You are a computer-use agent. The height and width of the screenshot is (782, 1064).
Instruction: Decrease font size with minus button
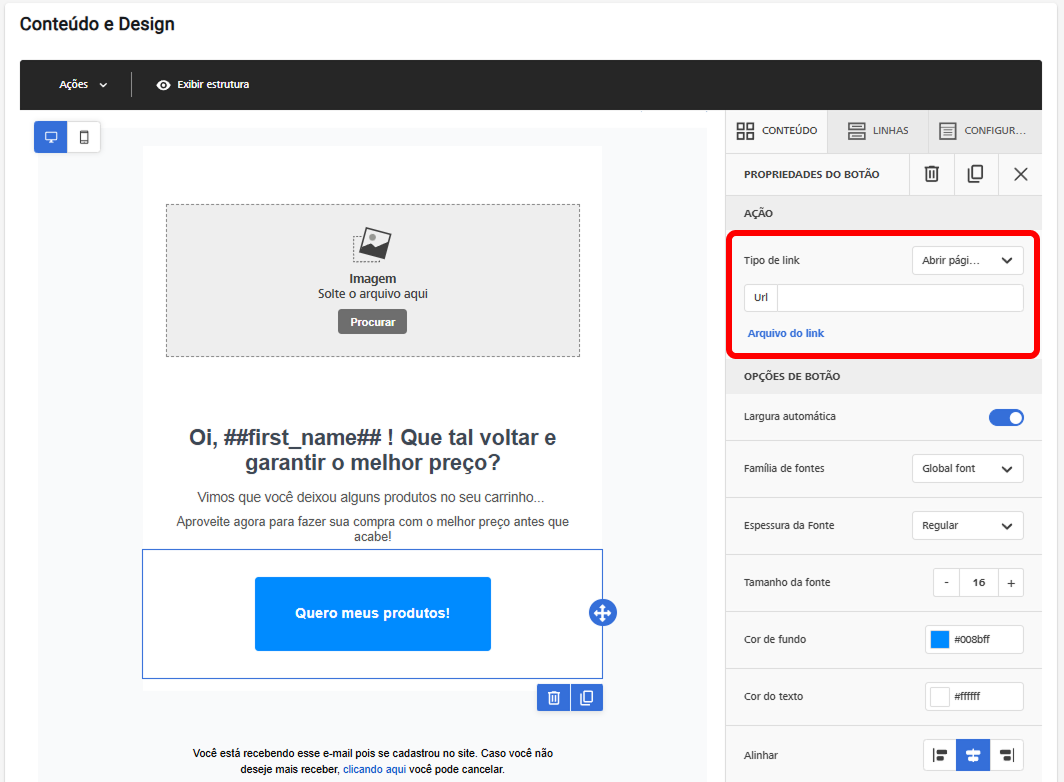pyautogui.click(x=946, y=582)
